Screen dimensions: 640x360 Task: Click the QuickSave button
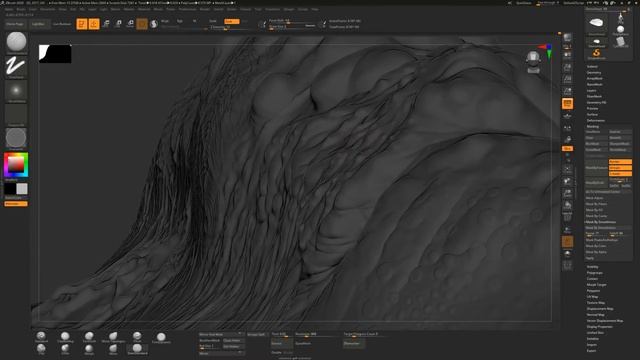click(524, 3)
